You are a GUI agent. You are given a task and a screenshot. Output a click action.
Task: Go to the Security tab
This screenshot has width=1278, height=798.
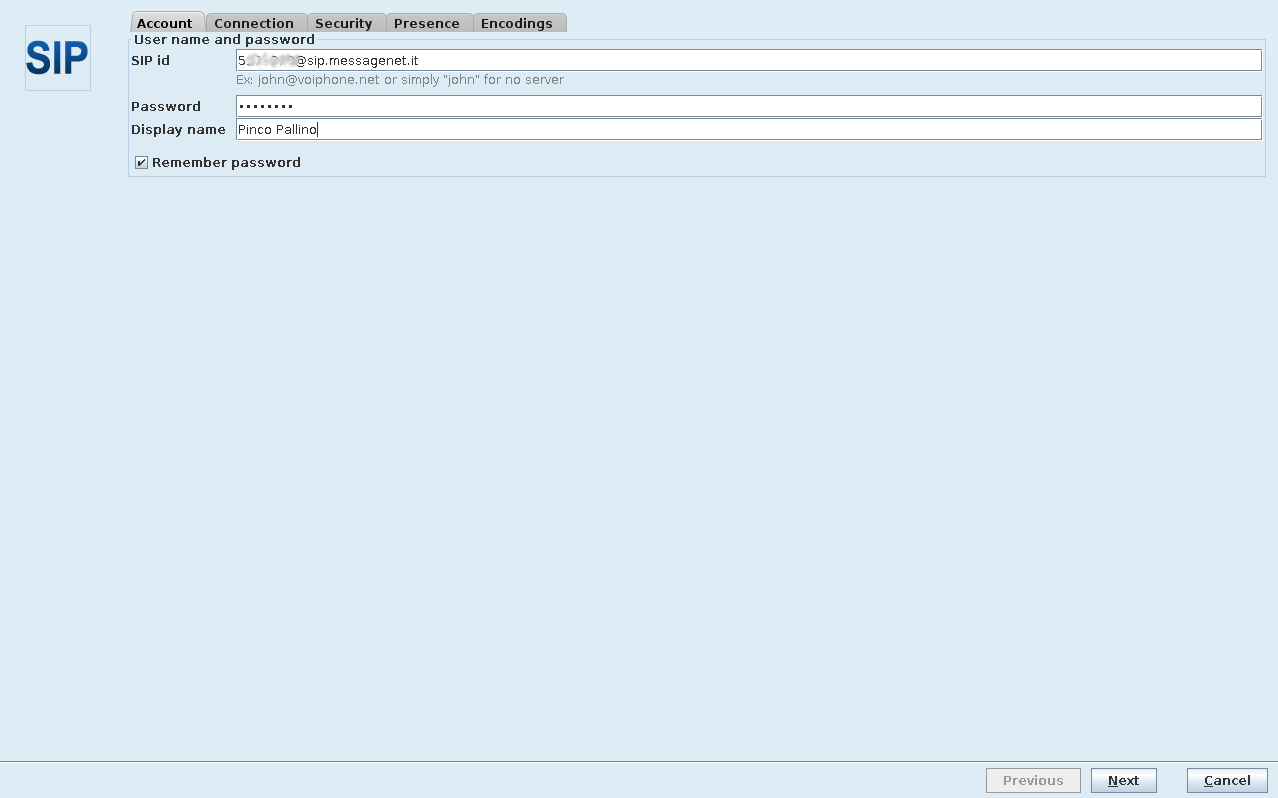coord(344,23)
